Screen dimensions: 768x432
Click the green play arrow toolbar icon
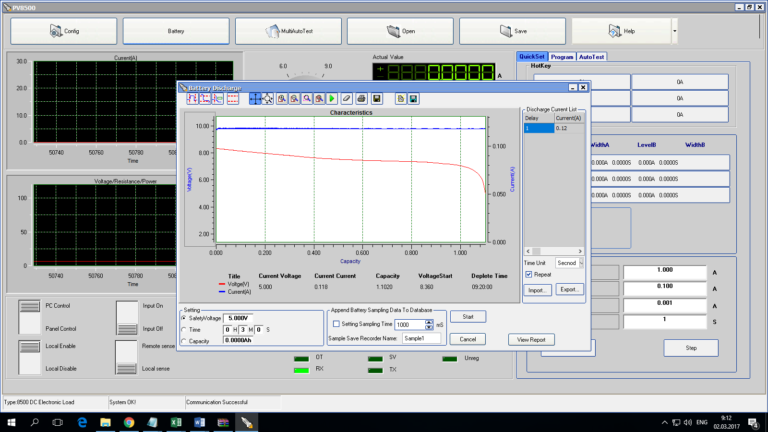(x=332, y=99)
